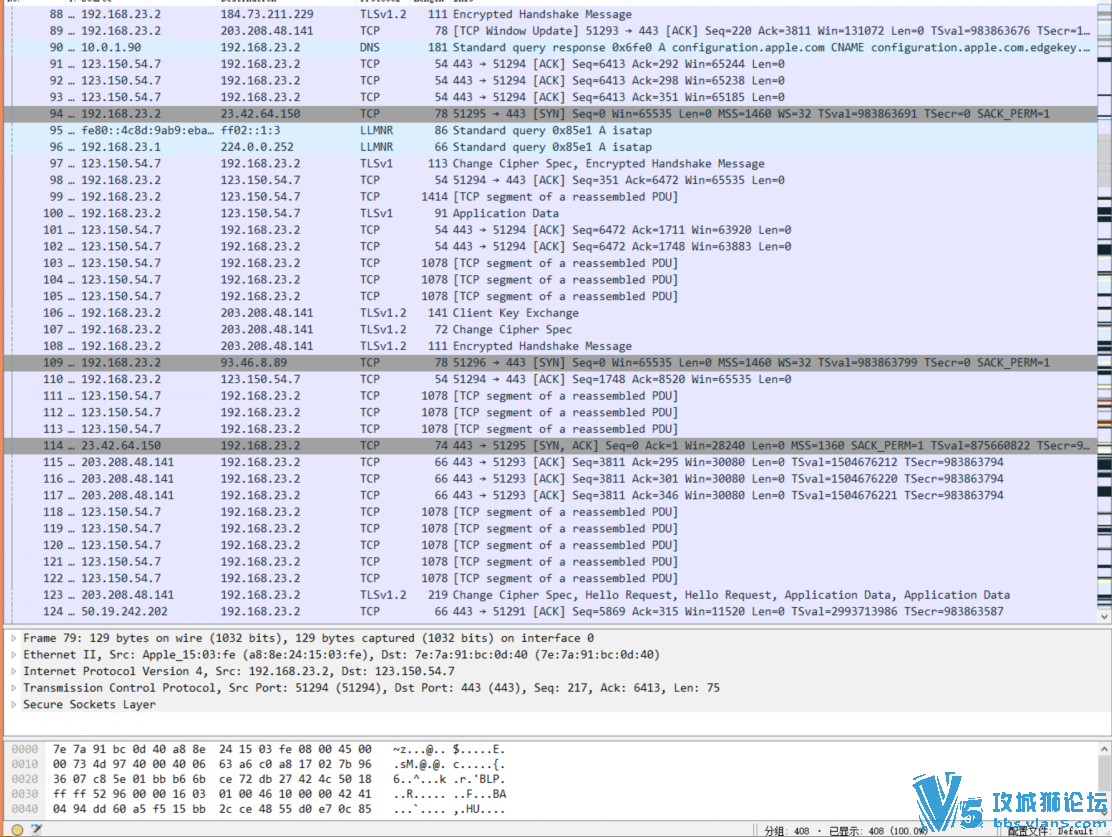Select packet 106 Client Key Exchange
The width and height of the screenshot is (1112, 837).
click(x=550, y=313)
